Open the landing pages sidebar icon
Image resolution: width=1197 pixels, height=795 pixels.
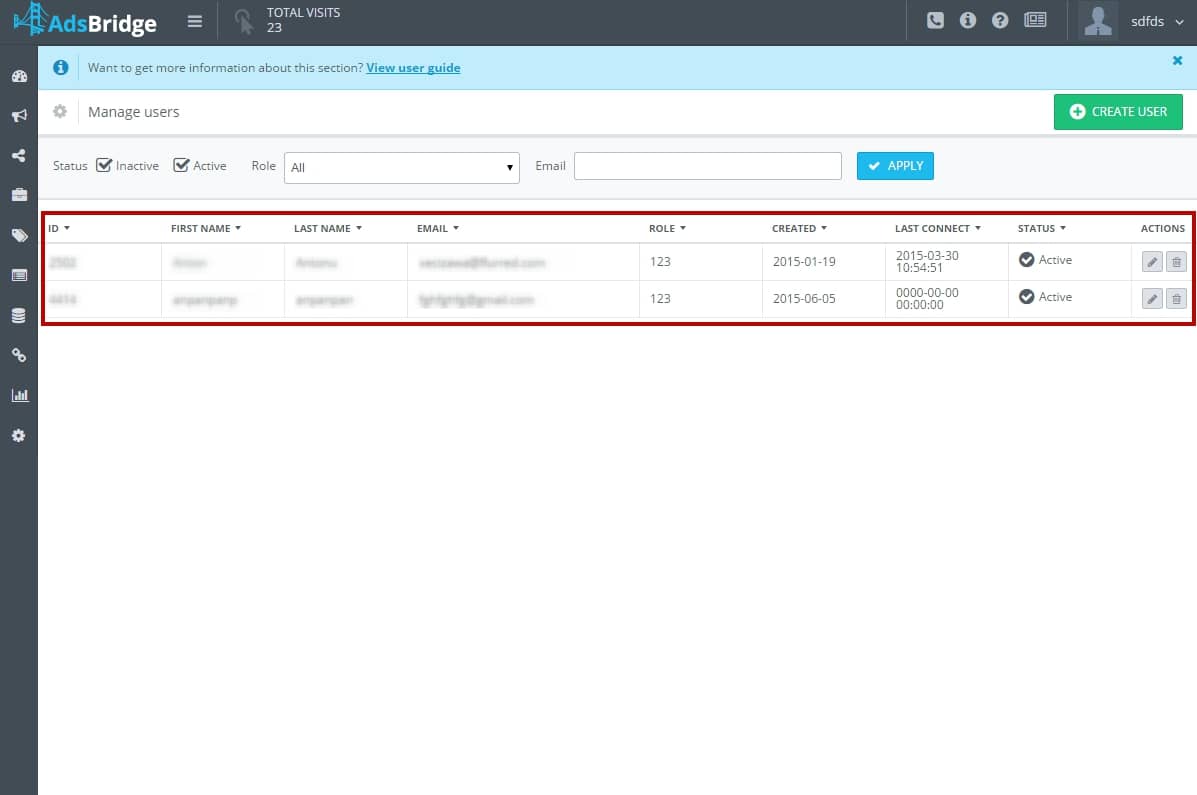(19, 275)
